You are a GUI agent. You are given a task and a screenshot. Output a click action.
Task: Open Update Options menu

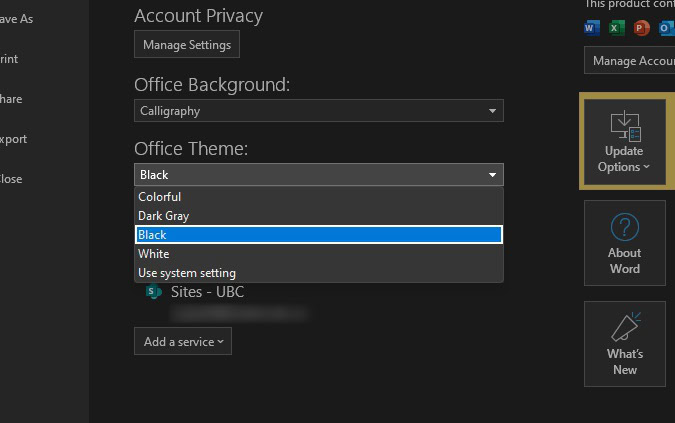point(624,143)
